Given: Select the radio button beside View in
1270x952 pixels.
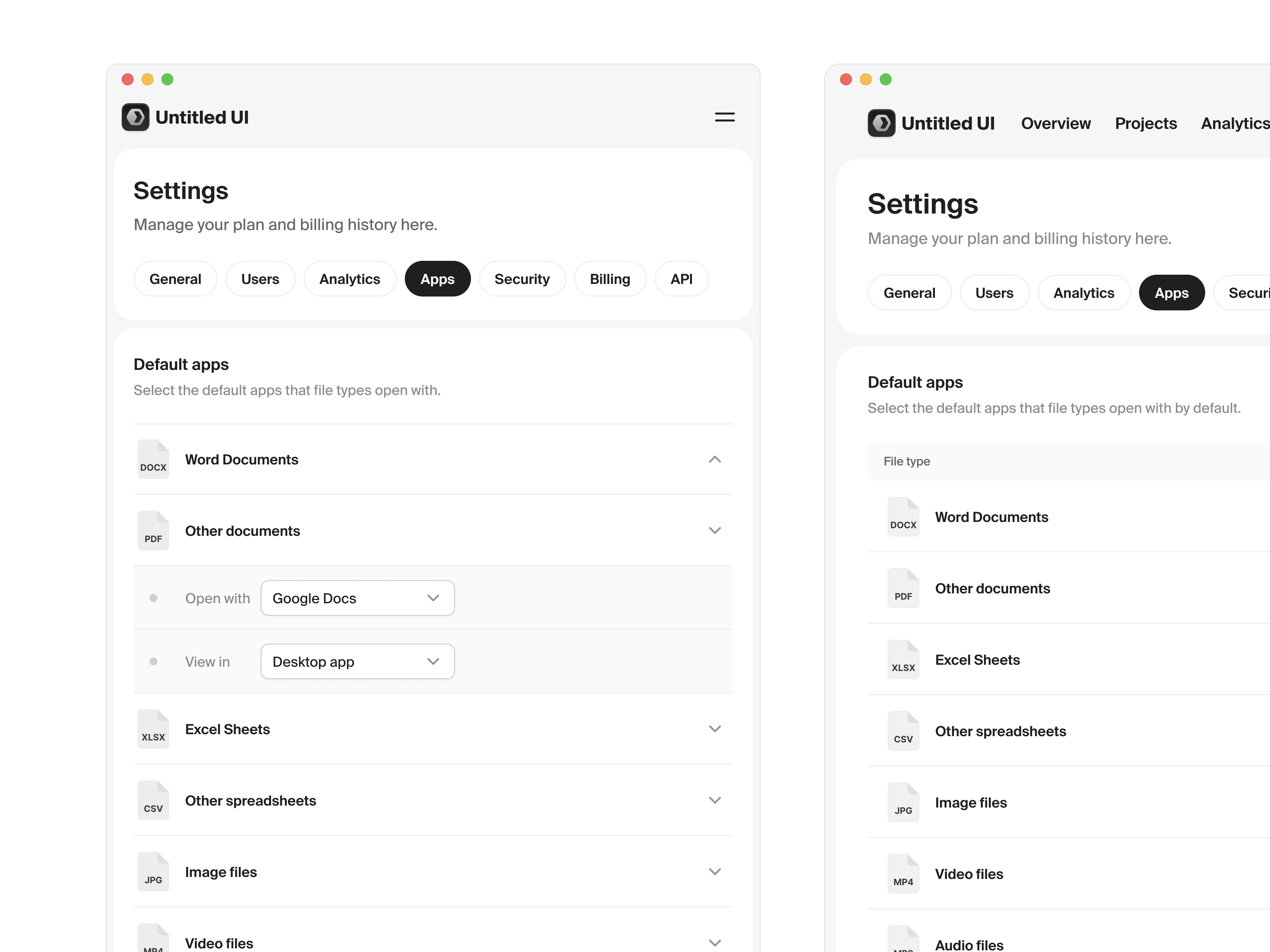Looking at the screenshot, I should [153, 661].
